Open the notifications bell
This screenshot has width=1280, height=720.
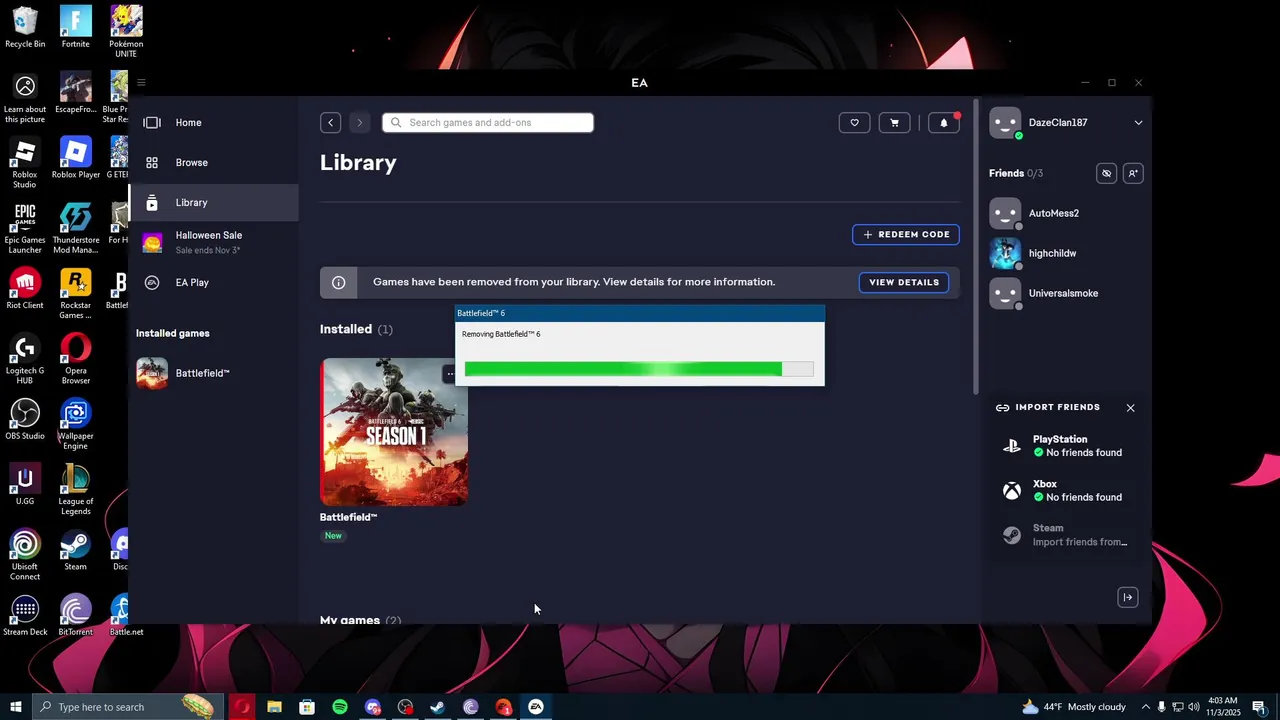(944, 122)
